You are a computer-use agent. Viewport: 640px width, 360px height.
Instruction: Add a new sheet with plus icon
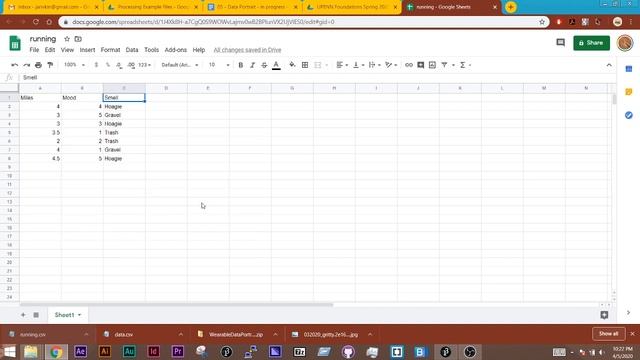click(x=23, y=315)
